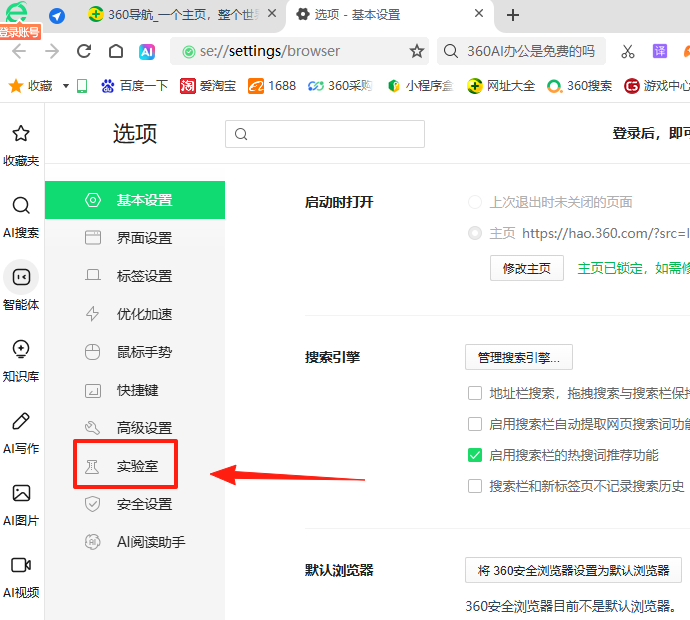Open the scissors screenshot tool
The height and width of the screenshot is (620, 690).
pyautogui.click(x=628, y=51)
